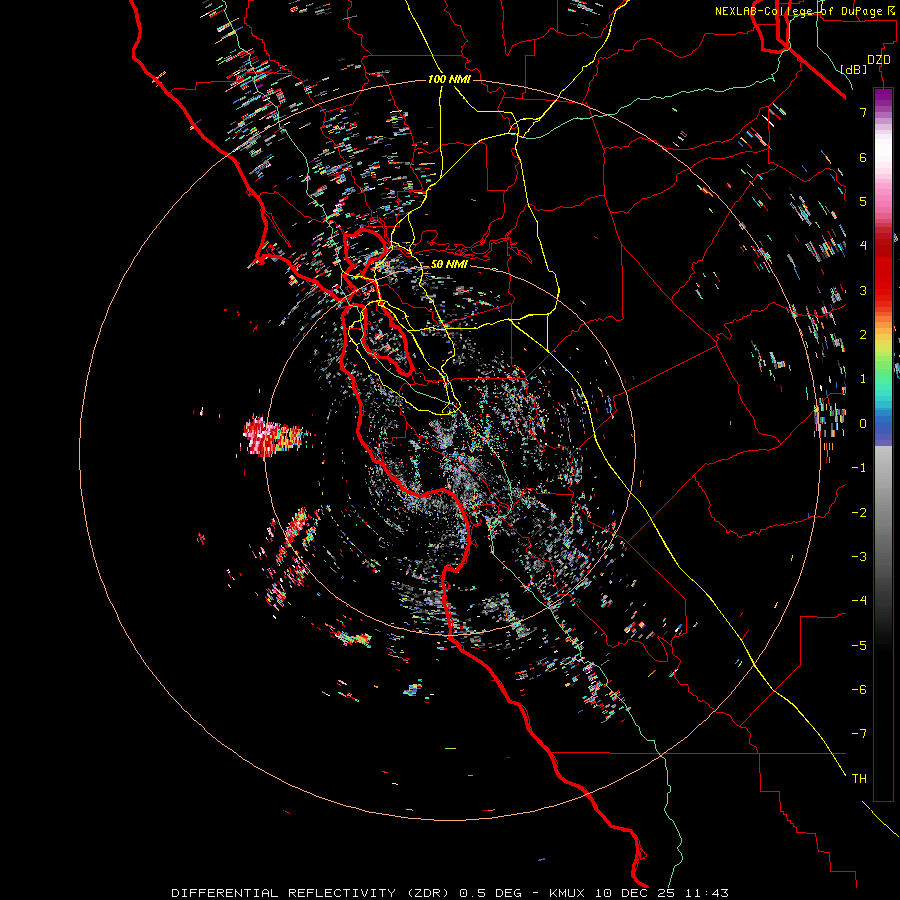Click the -6 value on the color scale

[x=859, y=690]
